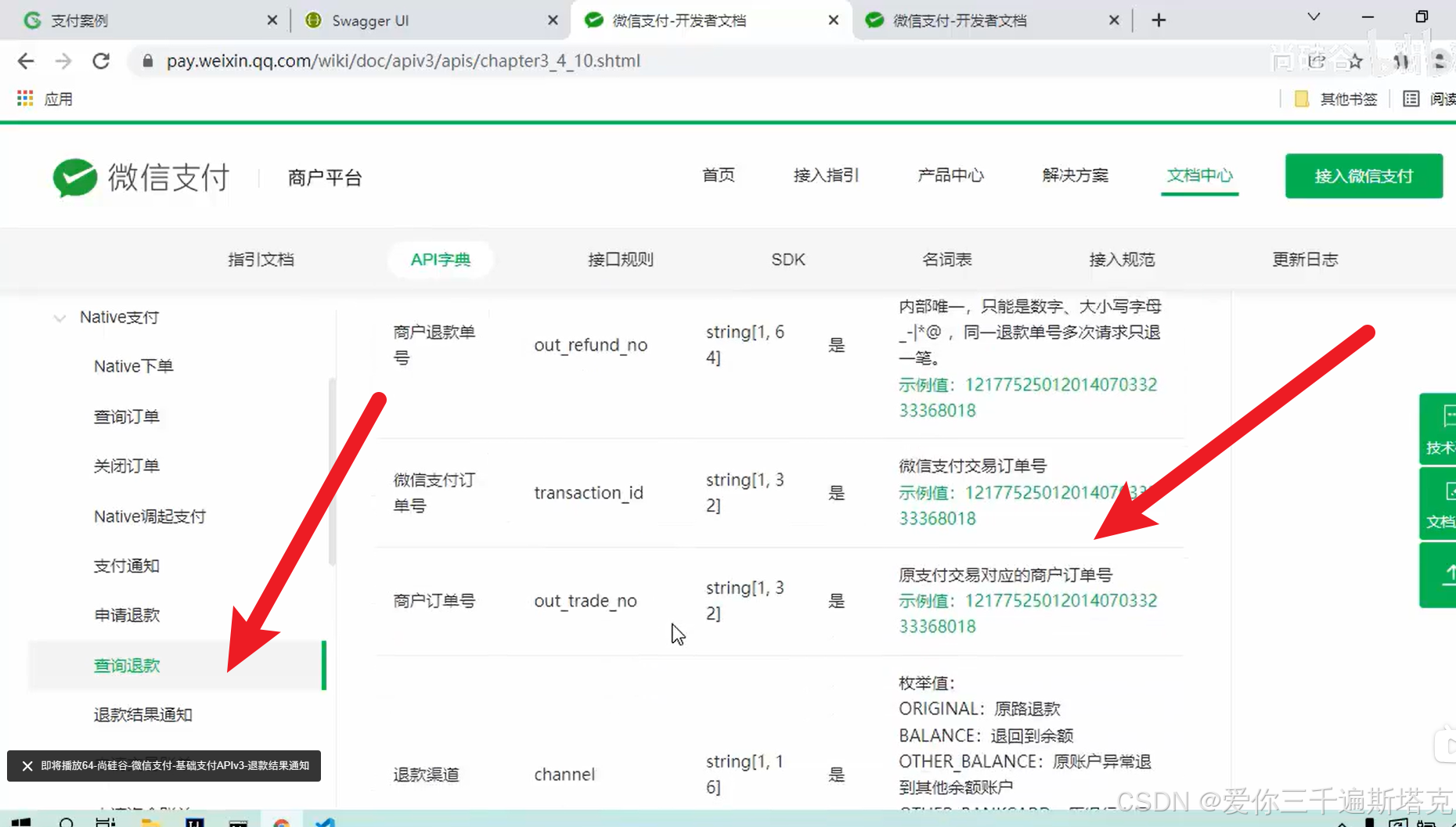Open the Windows Start menu
The height and width of the screenshot is (827, 1456).
pos(21,822)
